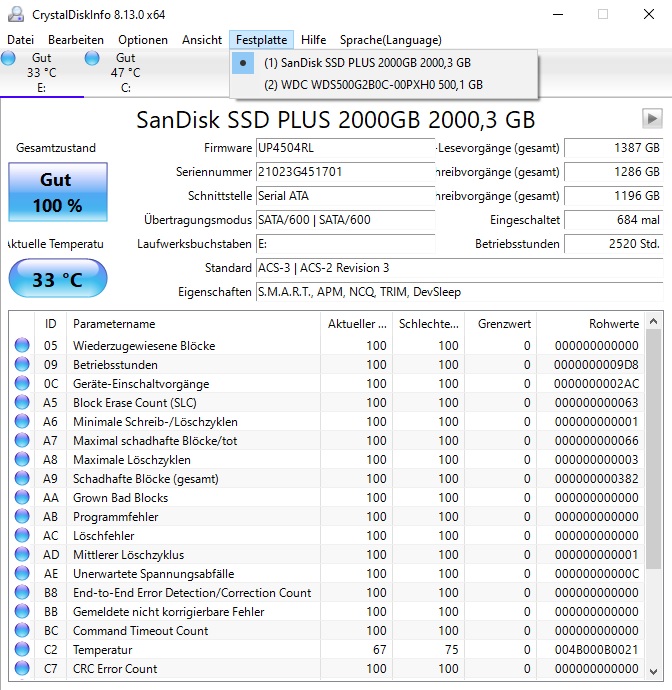
Task: Click status orb of Command Timeout Count row
Action: tap(22, 630)
